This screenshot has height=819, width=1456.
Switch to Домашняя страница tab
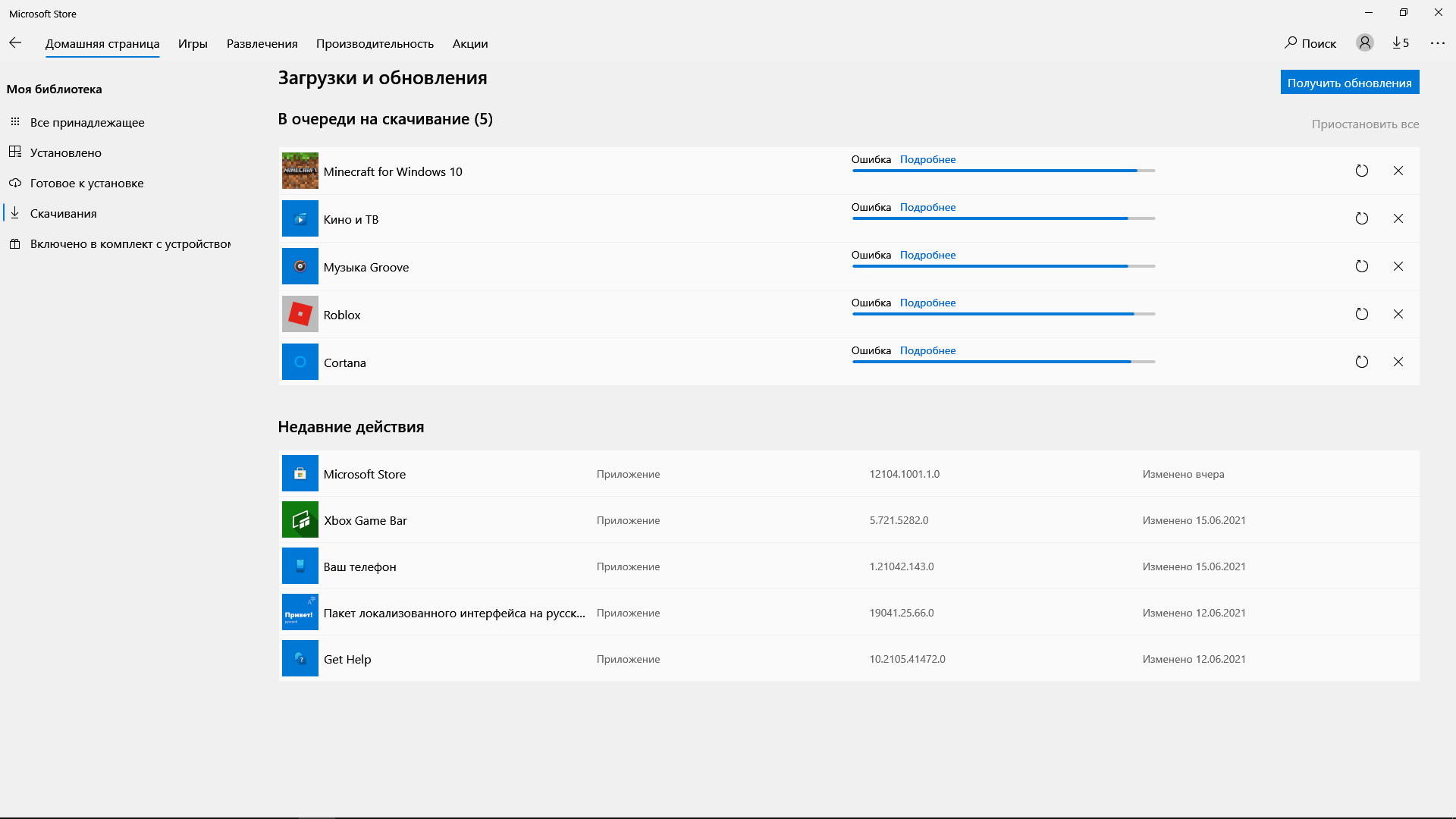point(102,43)
